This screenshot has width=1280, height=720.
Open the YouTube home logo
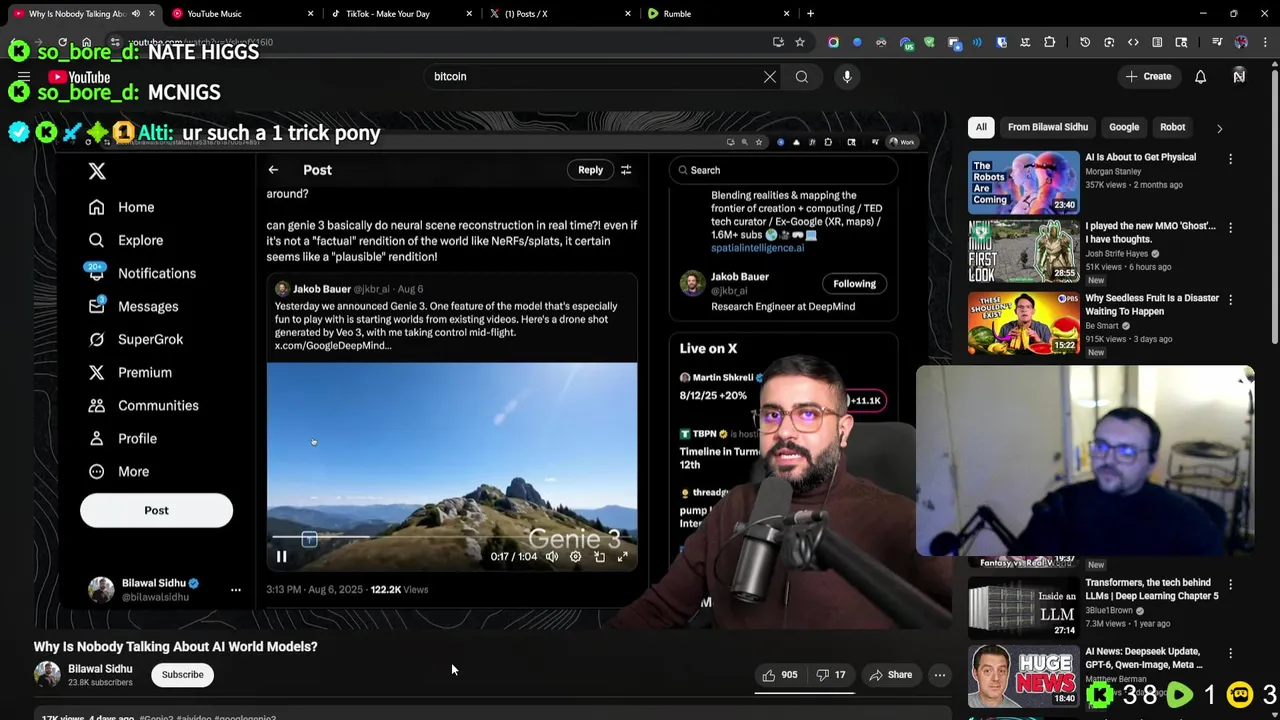(x=78, y=77)
